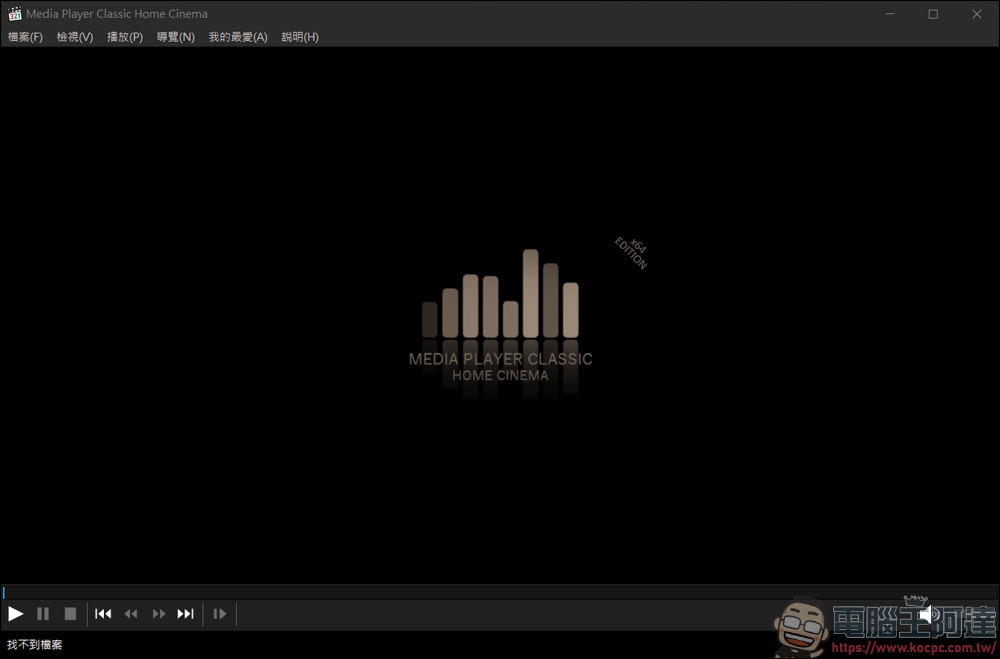Expand the 我的最愛(A) menu
Viewport: 1000px width, 659px height.
pyautogui.click(x=238, y=37)
